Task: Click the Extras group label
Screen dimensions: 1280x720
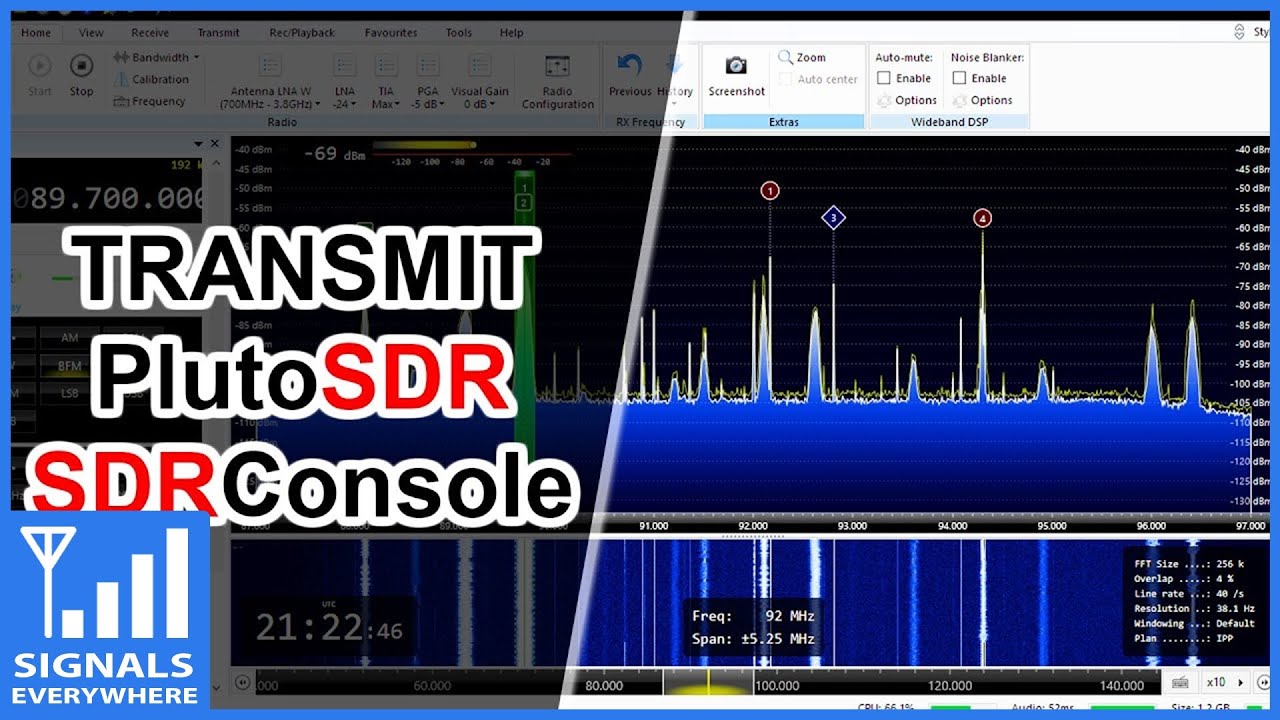Action: (x=784, y=122)
